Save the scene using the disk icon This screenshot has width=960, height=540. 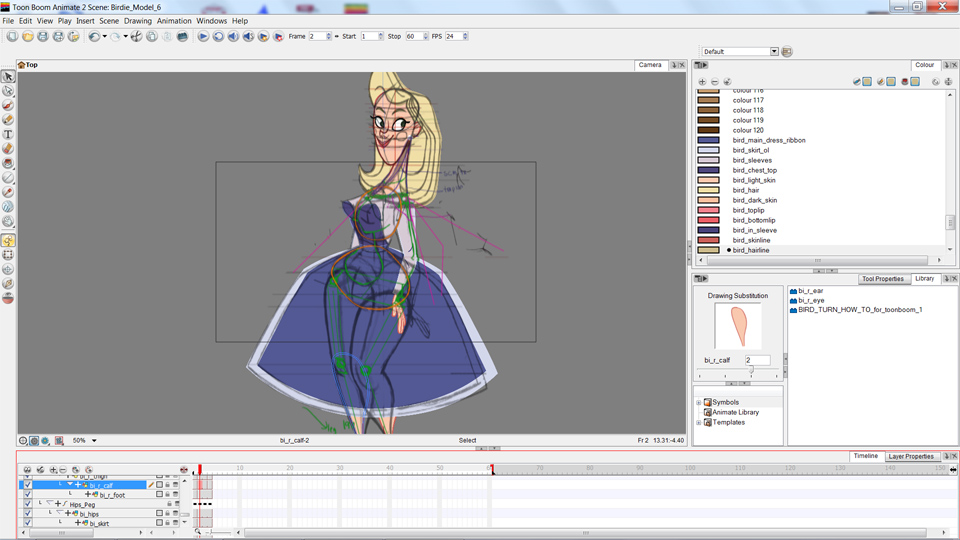click(x=43, y=37)
